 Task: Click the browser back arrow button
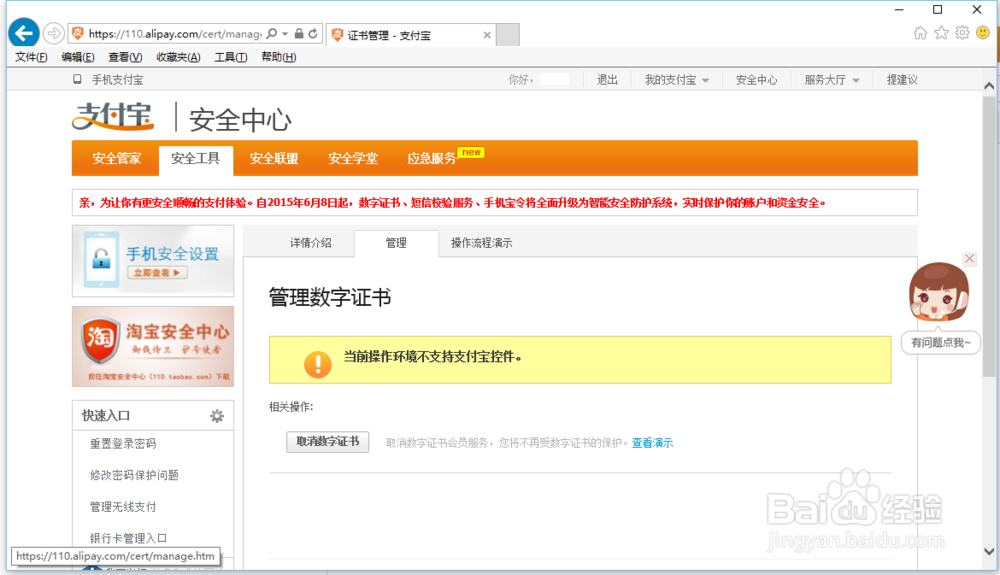pos(24,33)
